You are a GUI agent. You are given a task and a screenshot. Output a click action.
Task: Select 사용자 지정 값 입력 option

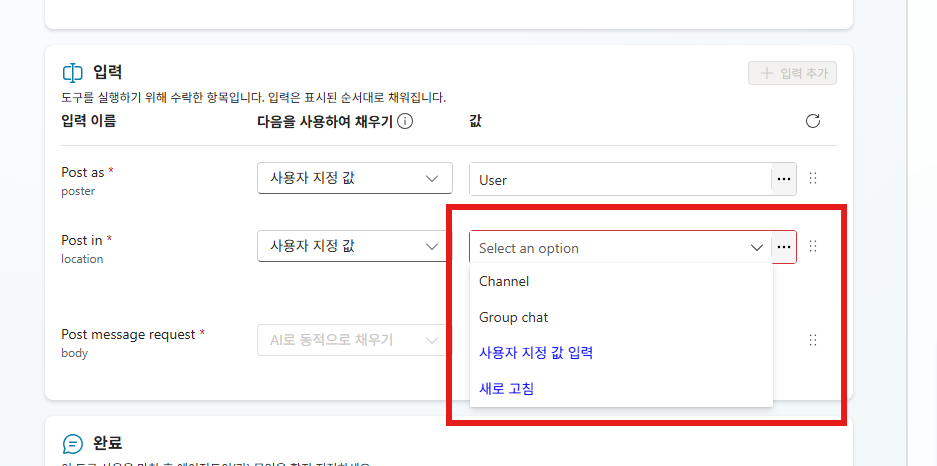[621, 353]
